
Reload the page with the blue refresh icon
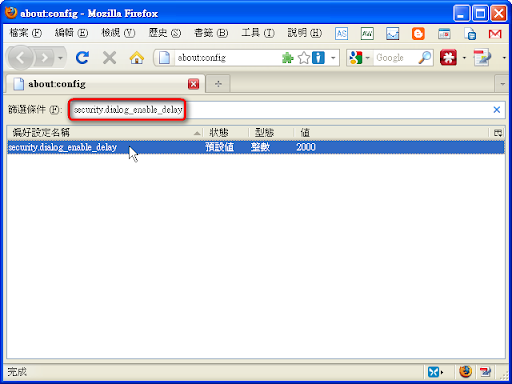(x=82, y=58)
